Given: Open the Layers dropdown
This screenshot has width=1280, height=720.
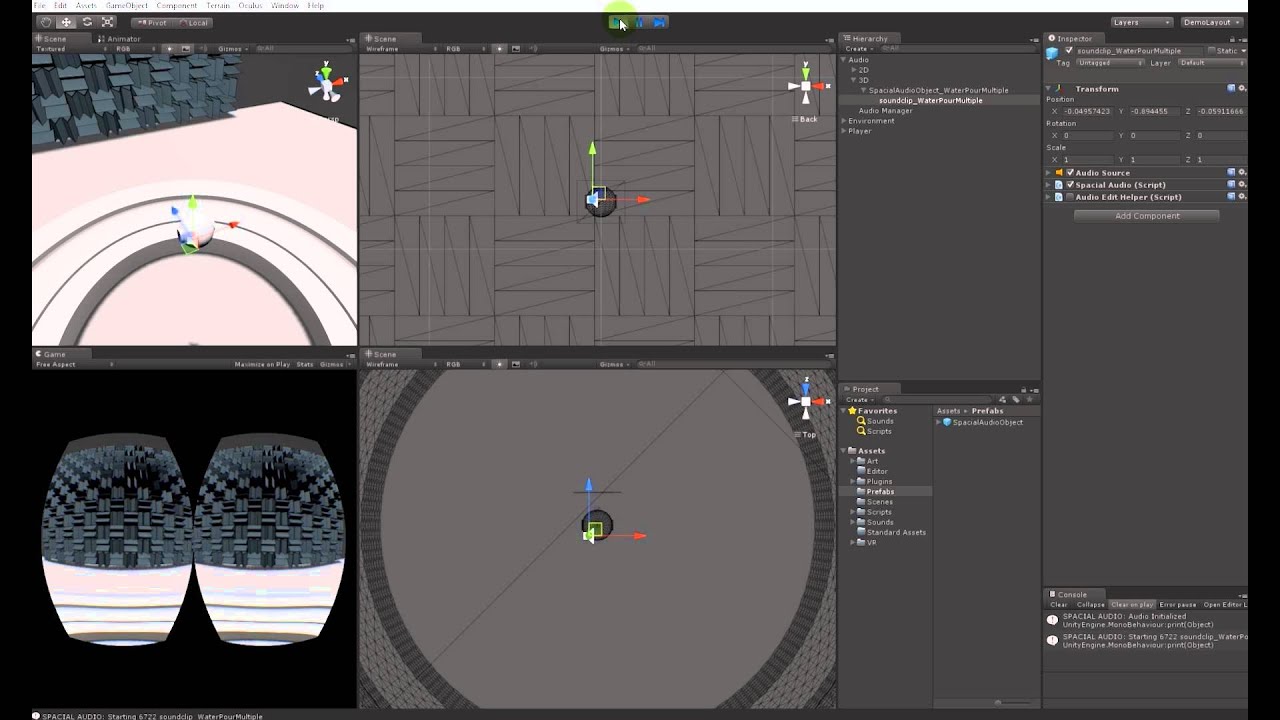Looking at the screenshot, I should 1141,22.
